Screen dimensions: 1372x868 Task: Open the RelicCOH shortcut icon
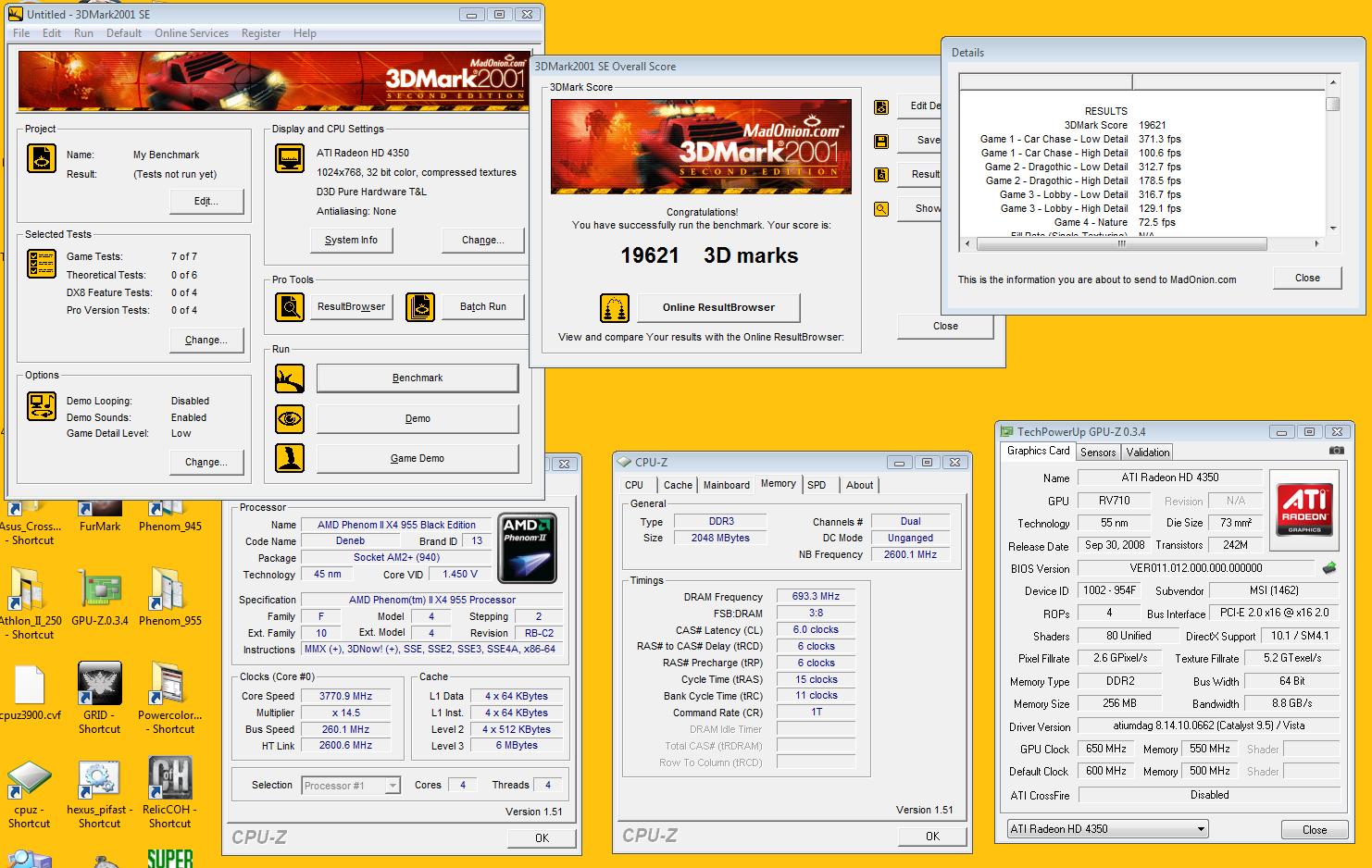[x=169, y=793]
